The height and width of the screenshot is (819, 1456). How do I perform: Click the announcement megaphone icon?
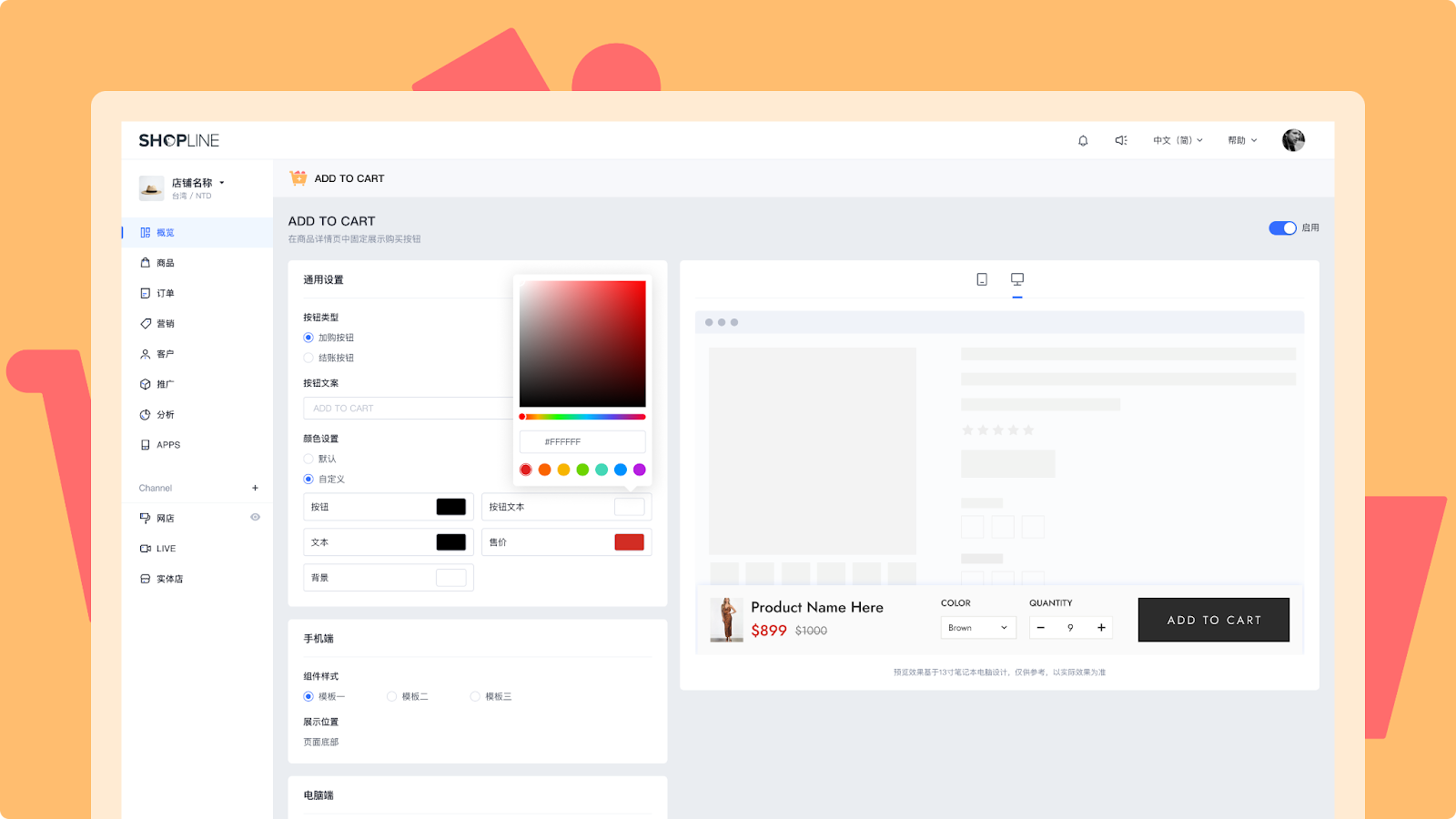click(x=1121, y=141)
